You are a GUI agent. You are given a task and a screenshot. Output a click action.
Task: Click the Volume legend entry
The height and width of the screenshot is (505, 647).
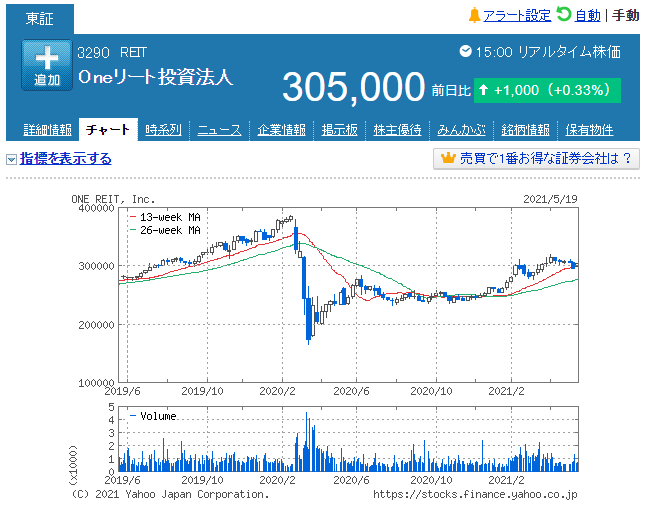[153, 416]
